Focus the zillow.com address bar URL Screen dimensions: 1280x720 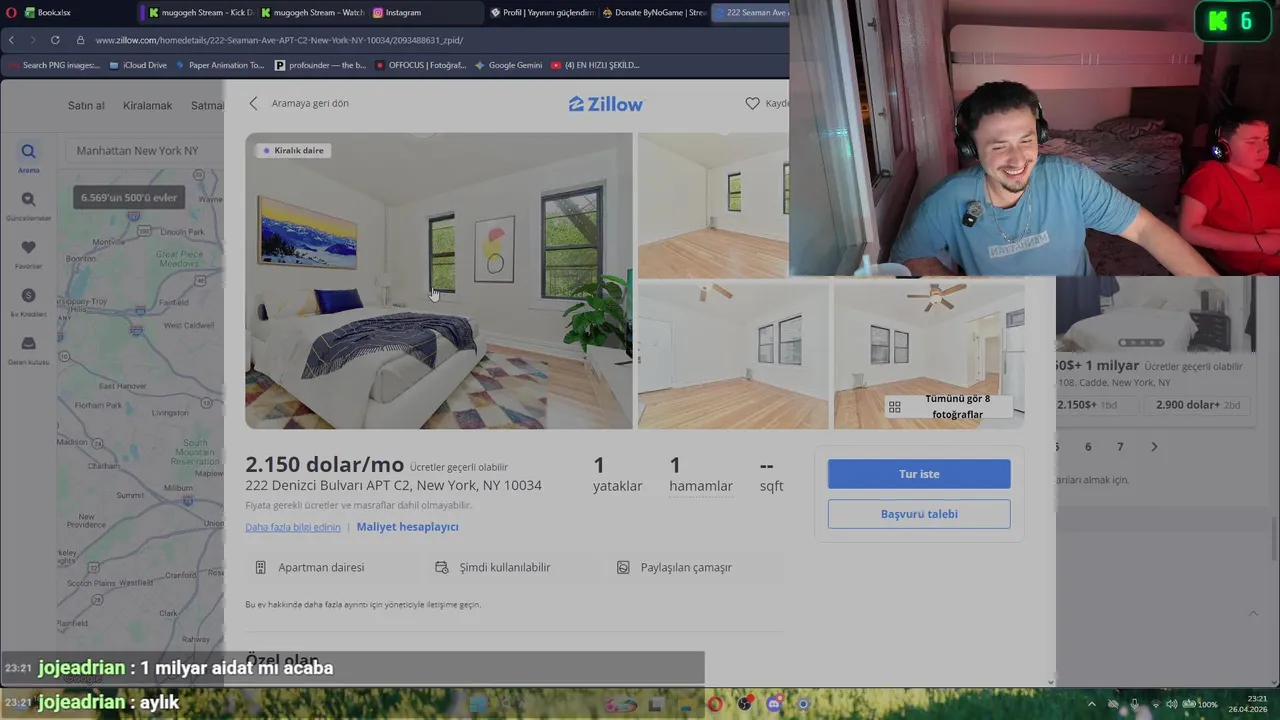[x=279, y=40]
